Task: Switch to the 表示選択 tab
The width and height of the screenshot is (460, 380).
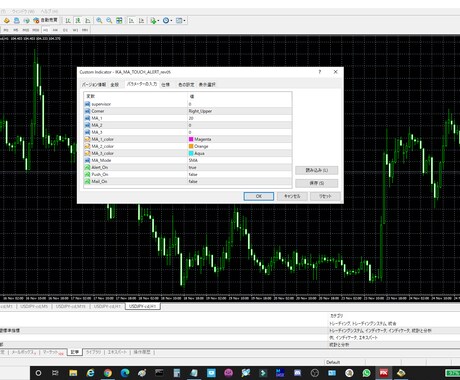Action: coord(207,84)
